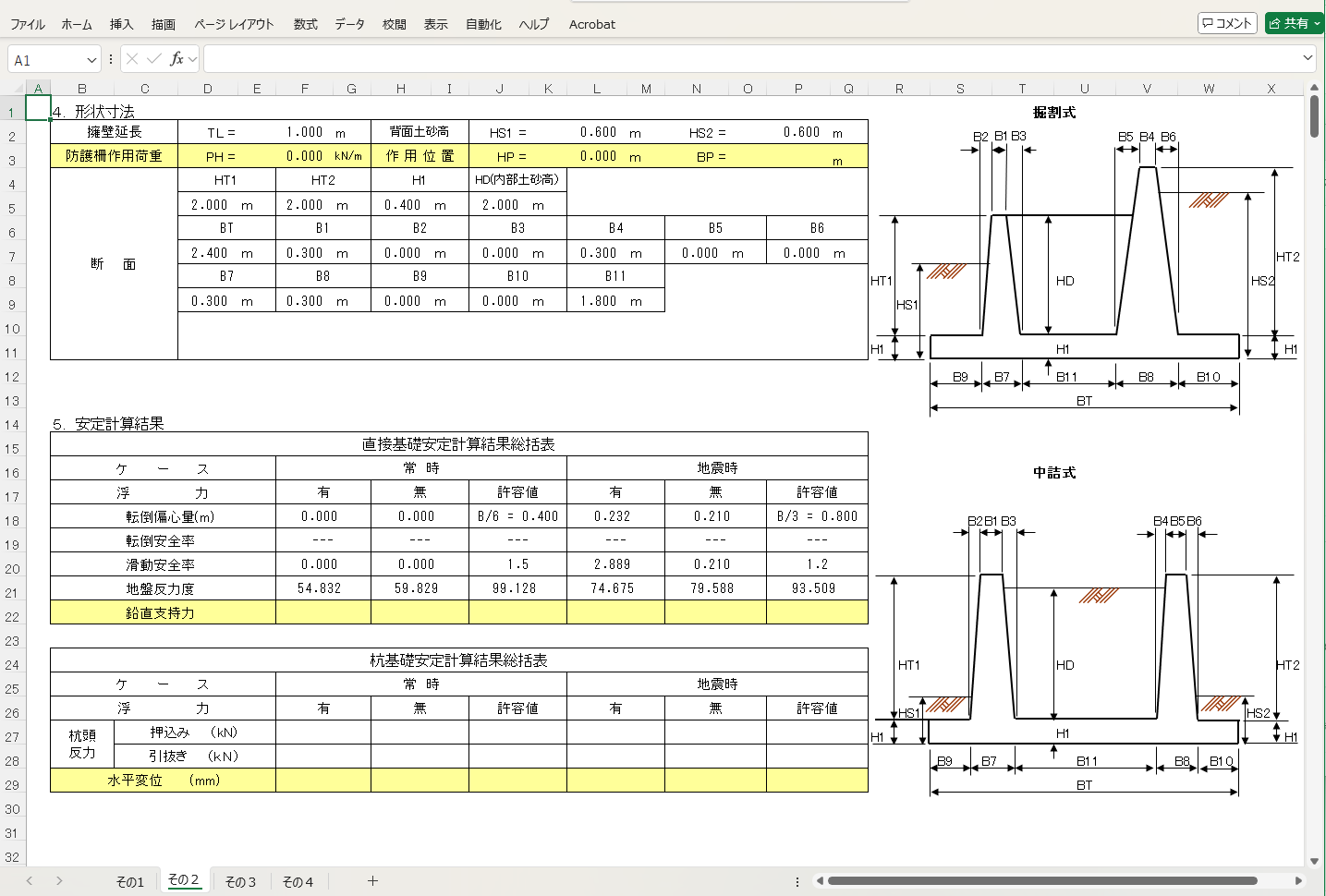This screenshot has height=896, width=1326.
Task: Add a new sheet with plus icon
Action: pos(372,881)
